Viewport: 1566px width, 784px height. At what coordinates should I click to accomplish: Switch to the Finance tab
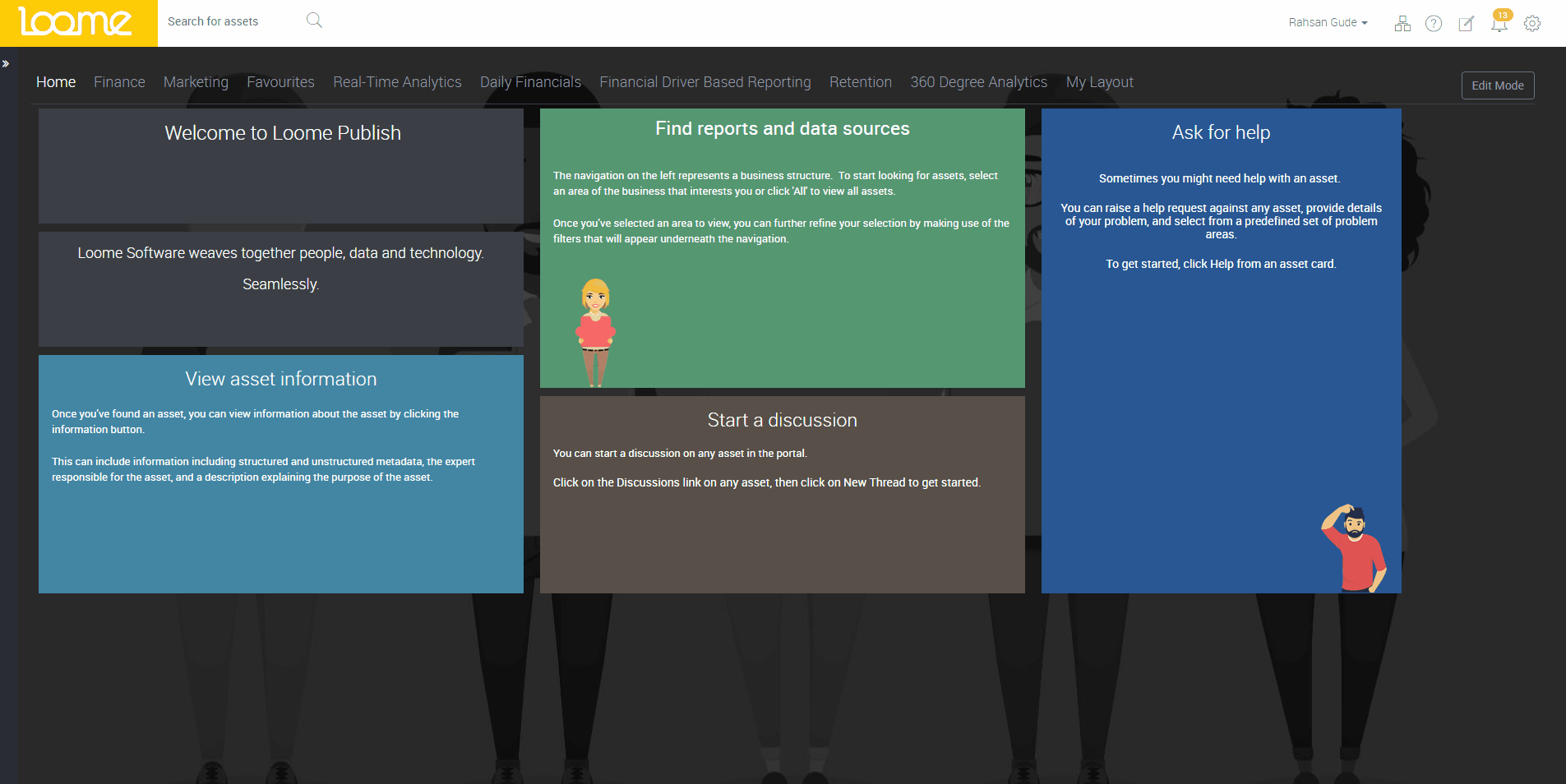coord(119,82)
